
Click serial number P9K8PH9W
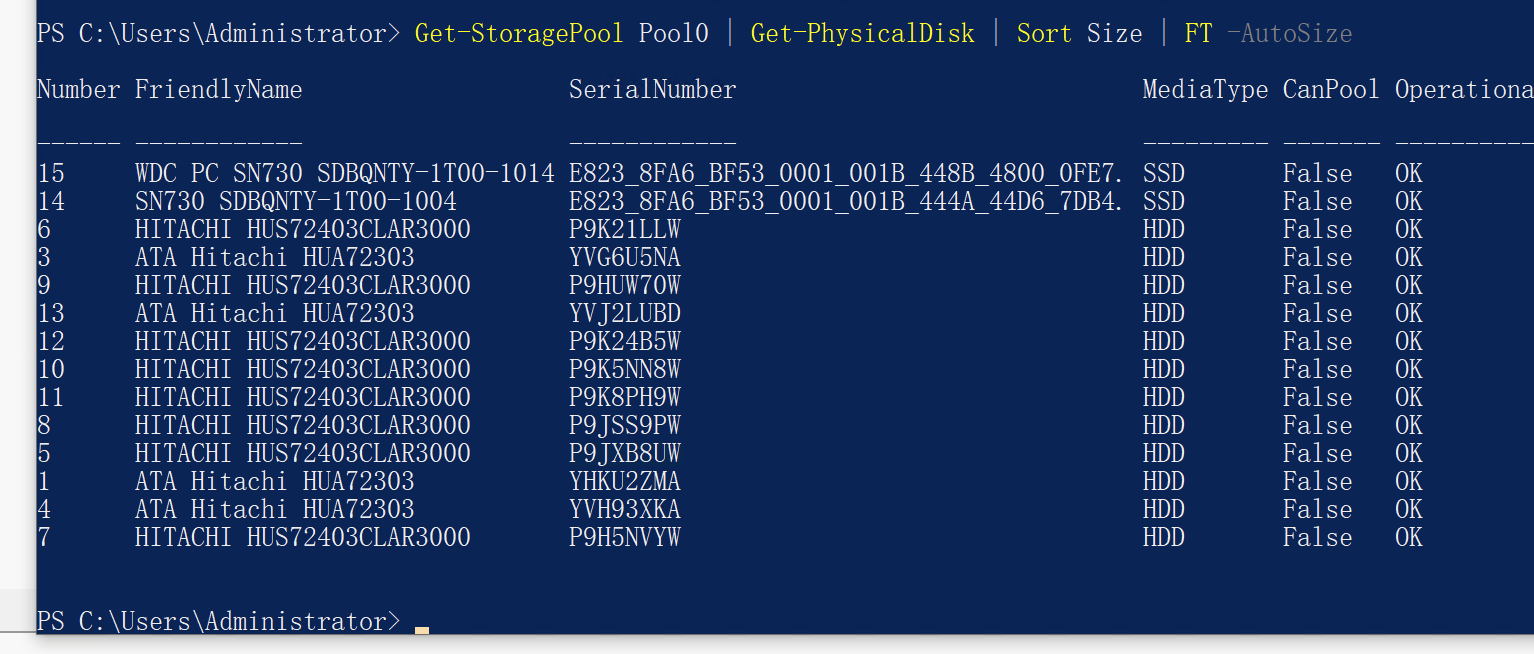point(624,398)
